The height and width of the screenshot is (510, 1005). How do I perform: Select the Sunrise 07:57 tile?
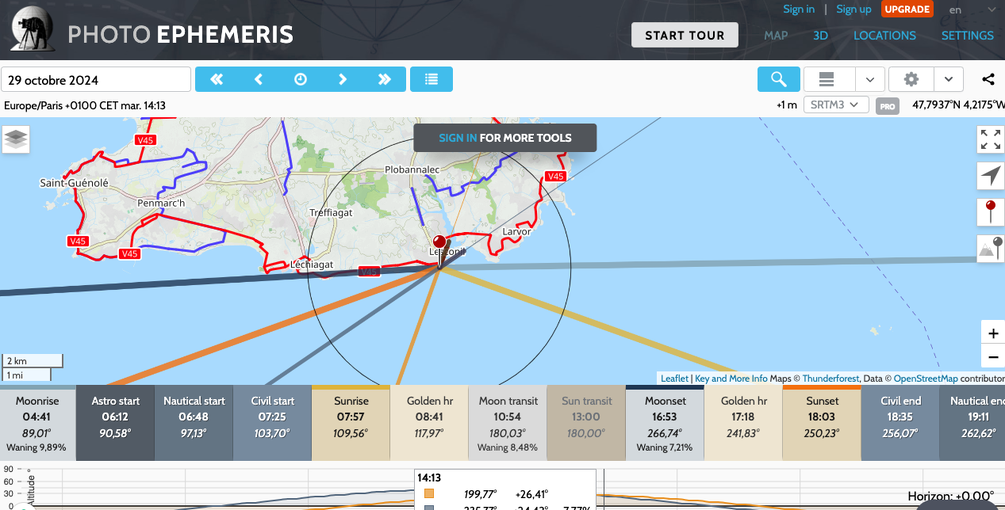pos(351,423)
